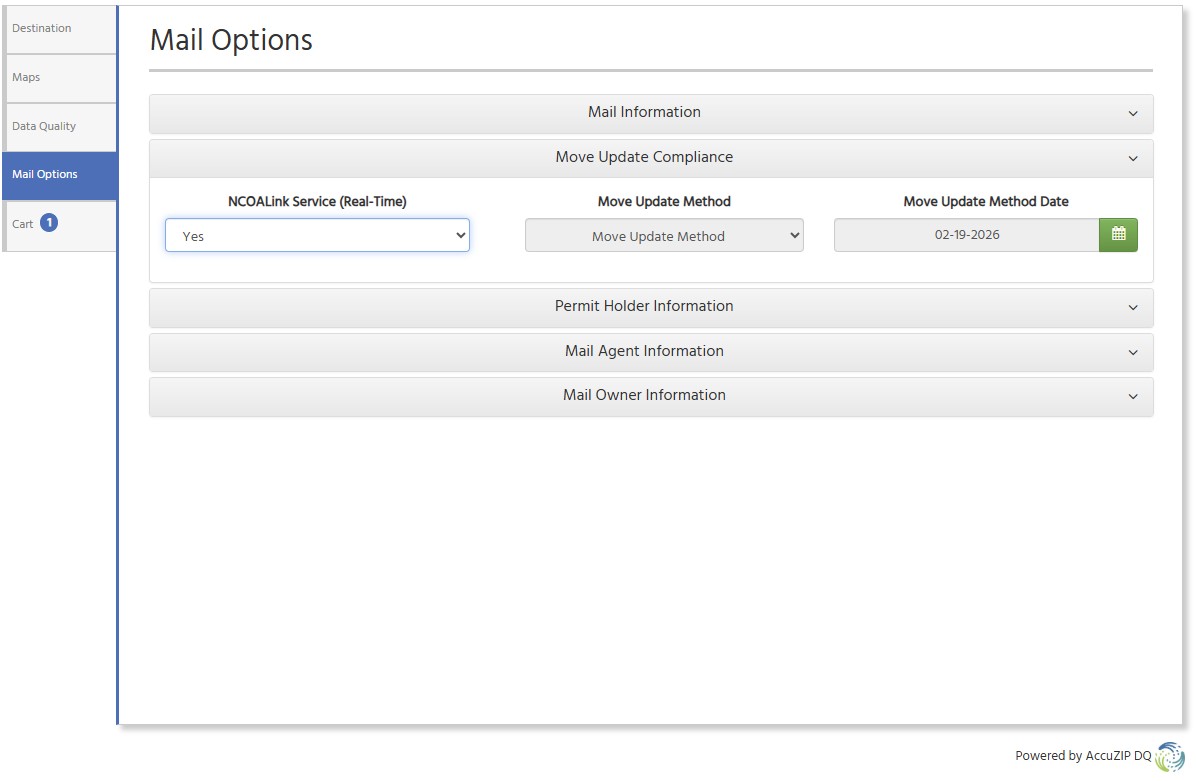Expand the Mail Agent Information section
Screen dimensions: 1196x781
644,351
